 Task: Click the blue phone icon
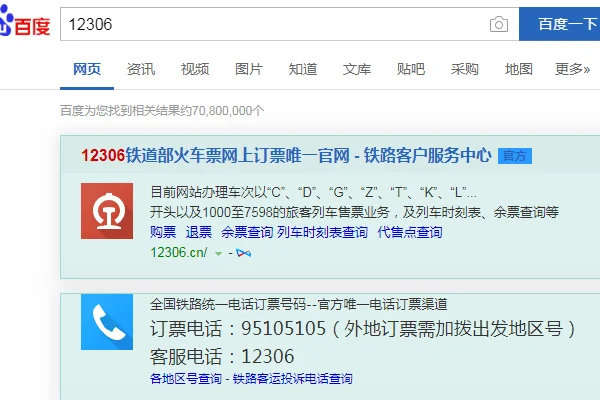point(107,322)
